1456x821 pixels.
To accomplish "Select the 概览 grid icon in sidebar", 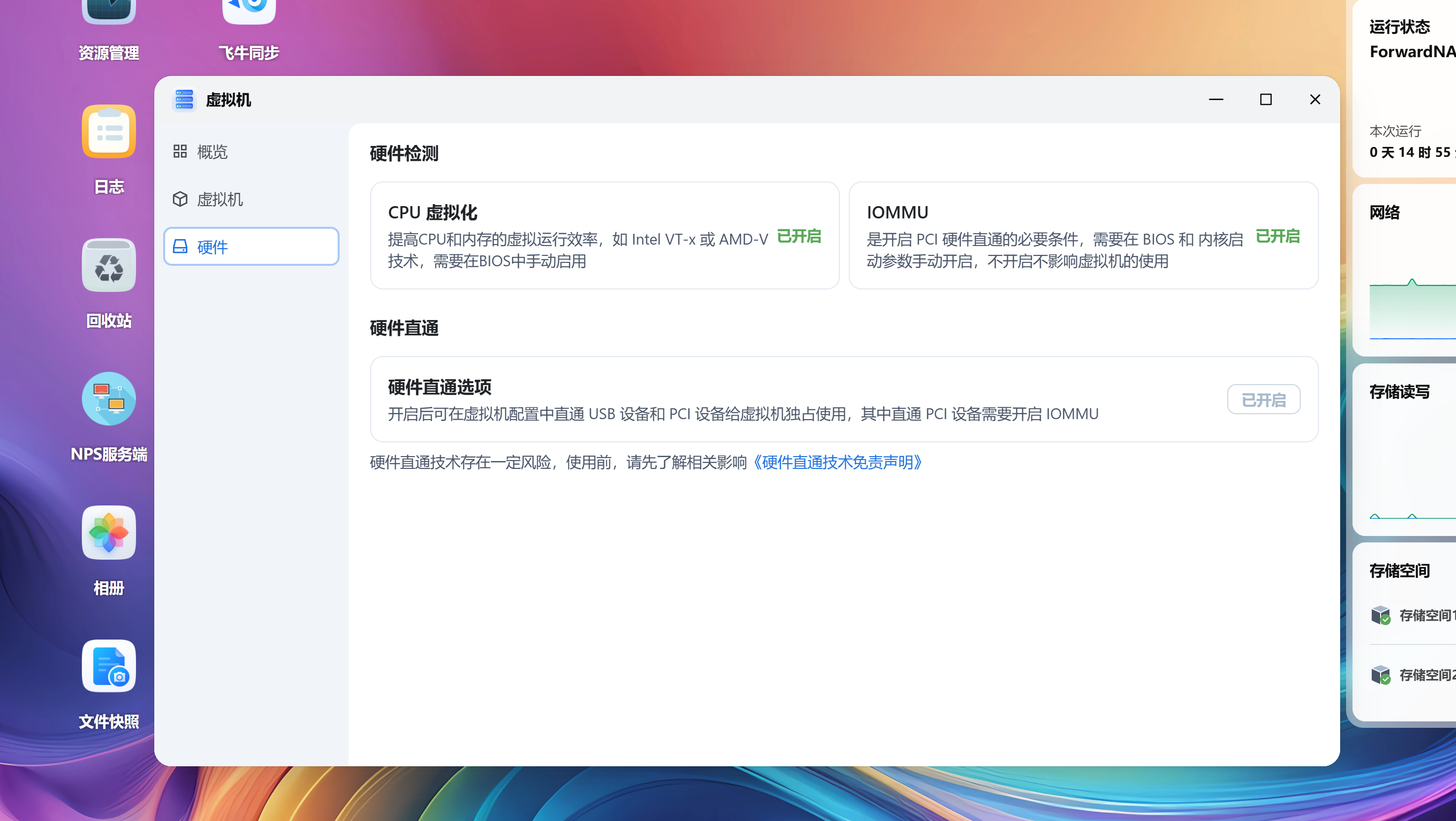I will (180, 151).
